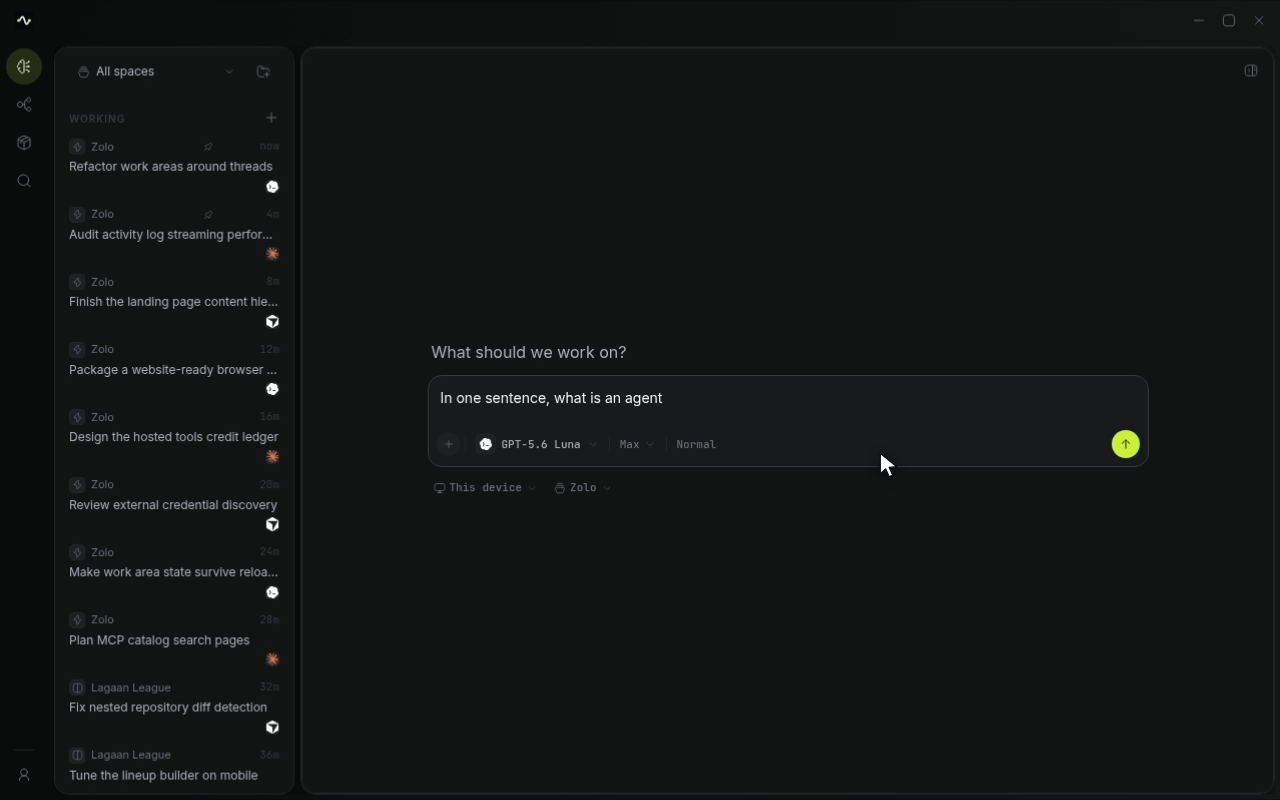Expand the All spaces dropdown
The width and height of the screenshot is (1280, 800).
[x=156, y=72]
